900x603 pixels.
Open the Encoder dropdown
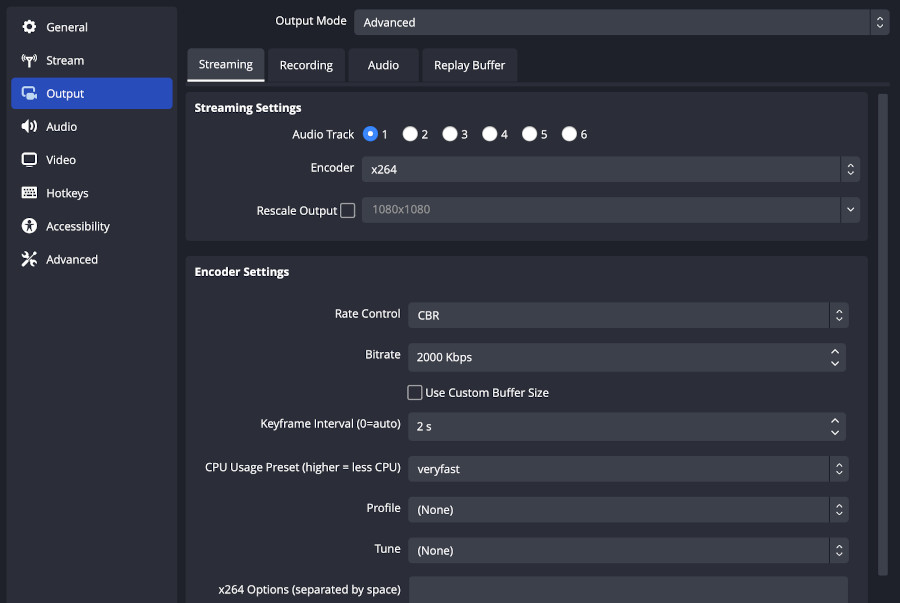(611, 169)
